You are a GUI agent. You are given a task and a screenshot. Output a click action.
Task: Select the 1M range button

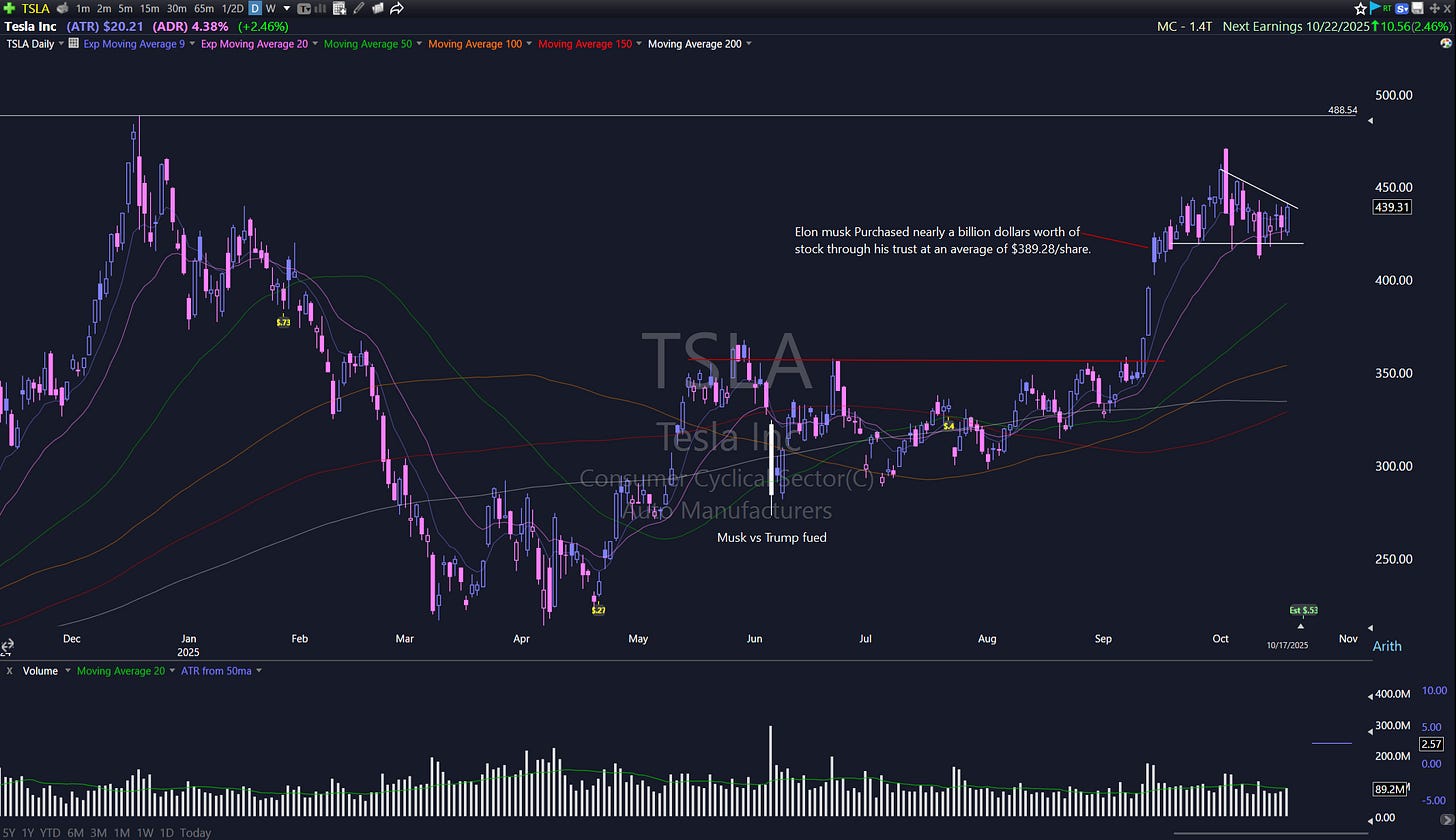point(121,833)
